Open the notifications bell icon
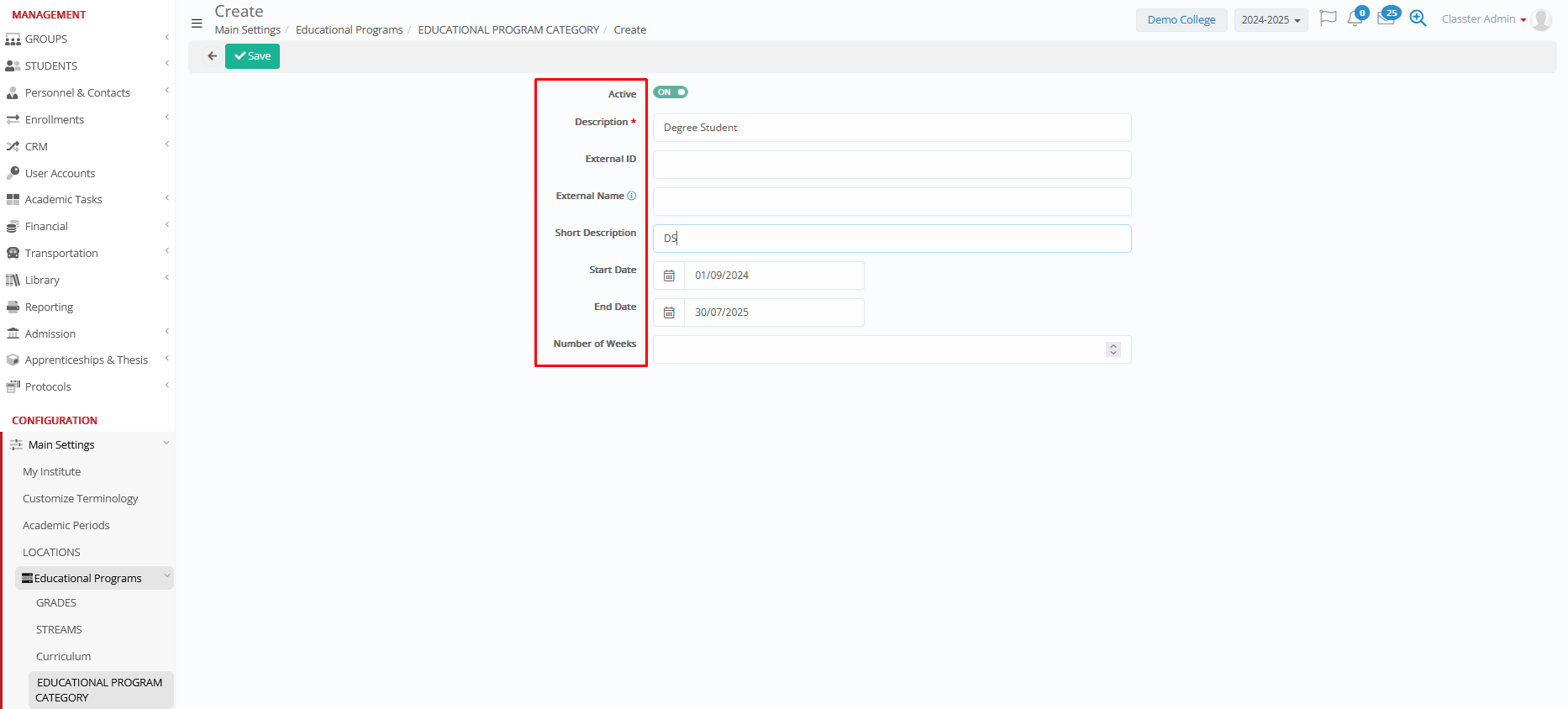 point(1355,18)
